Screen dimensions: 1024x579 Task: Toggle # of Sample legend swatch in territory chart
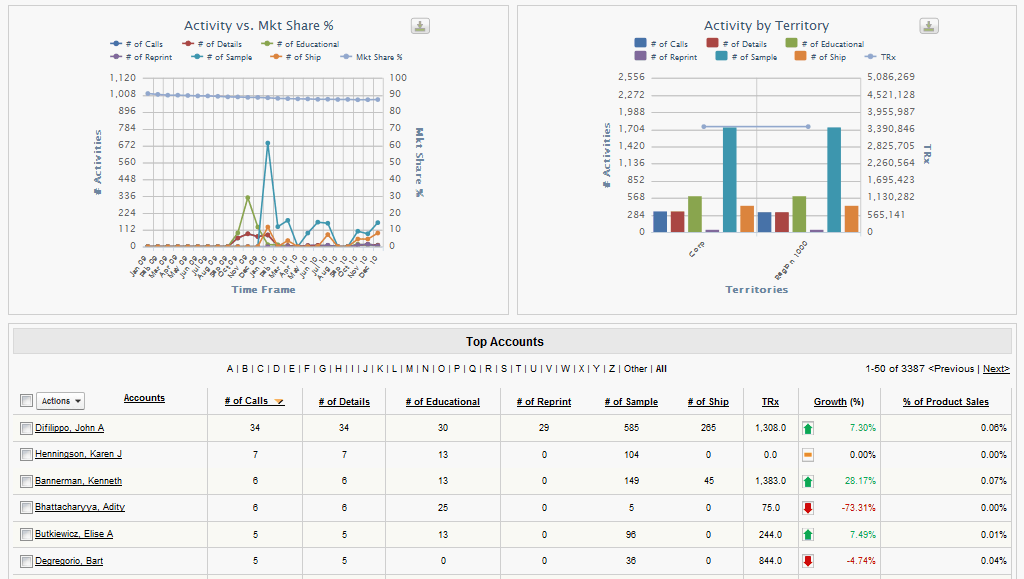pyautogui.click(x=721, y=57)
